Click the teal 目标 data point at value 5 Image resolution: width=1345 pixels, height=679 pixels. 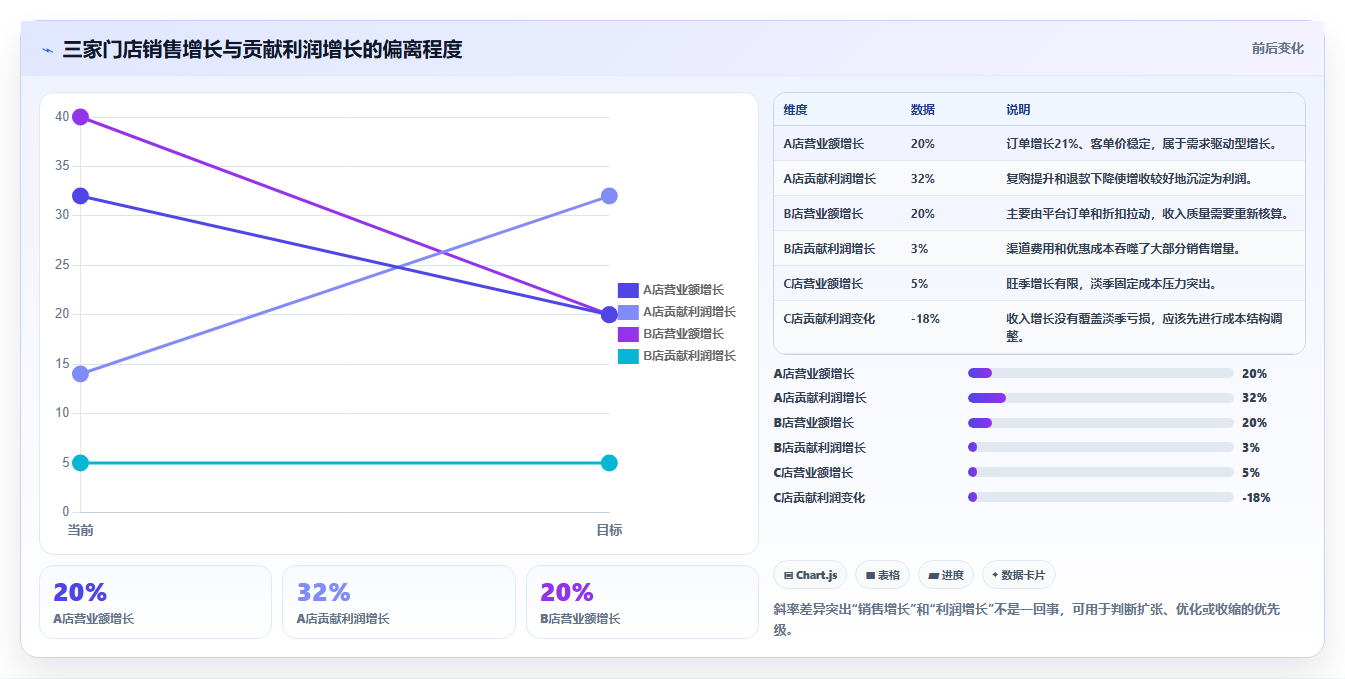click(x=609, y=463)
